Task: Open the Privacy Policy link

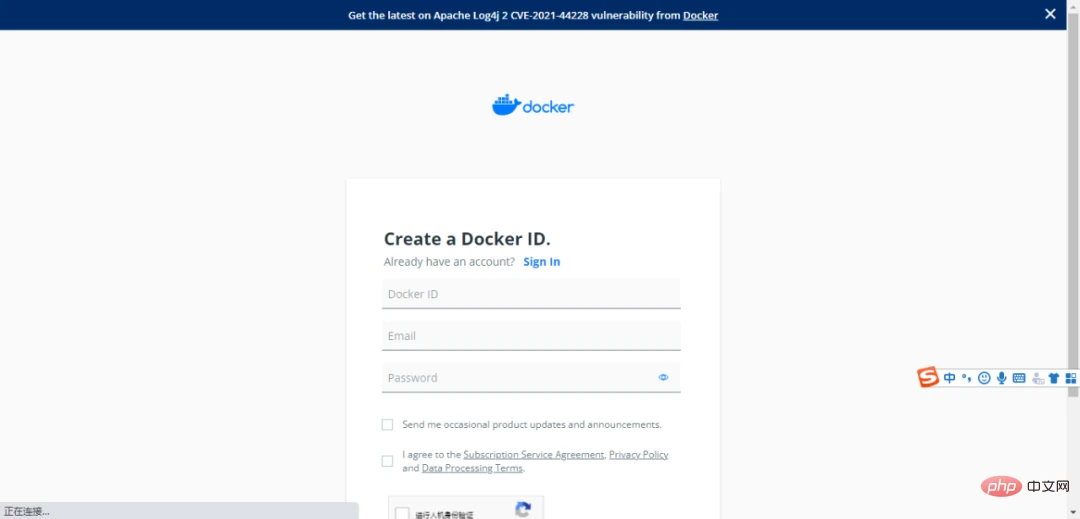Action: [x=638, y=454]
